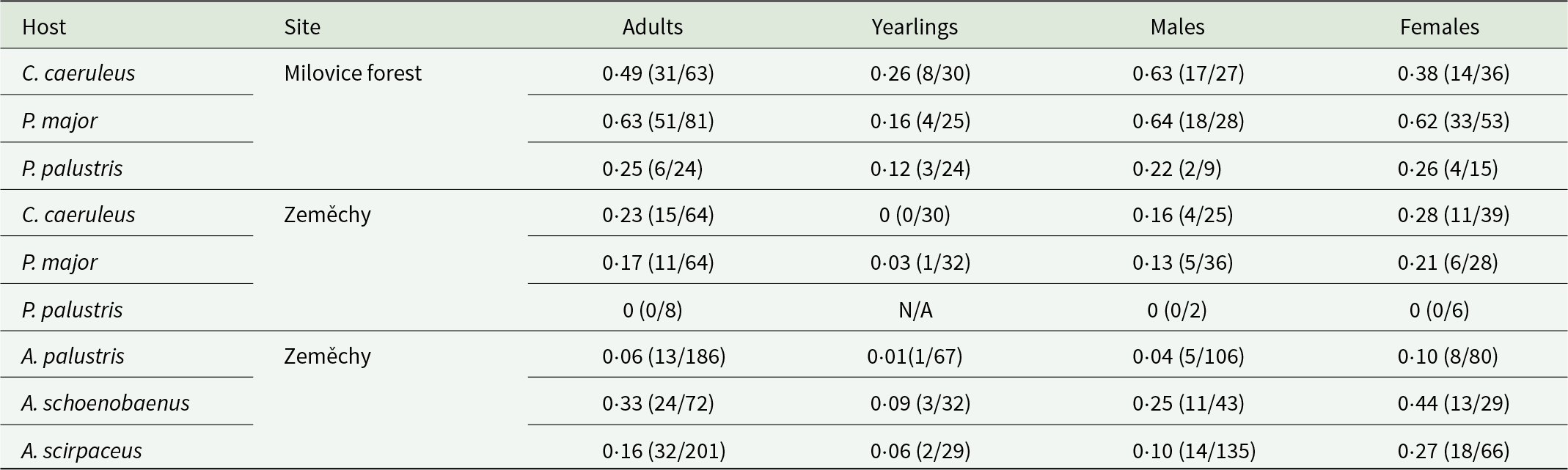
Task: Select adults value 0·63 (51/81)
Action: click(658, 121)
